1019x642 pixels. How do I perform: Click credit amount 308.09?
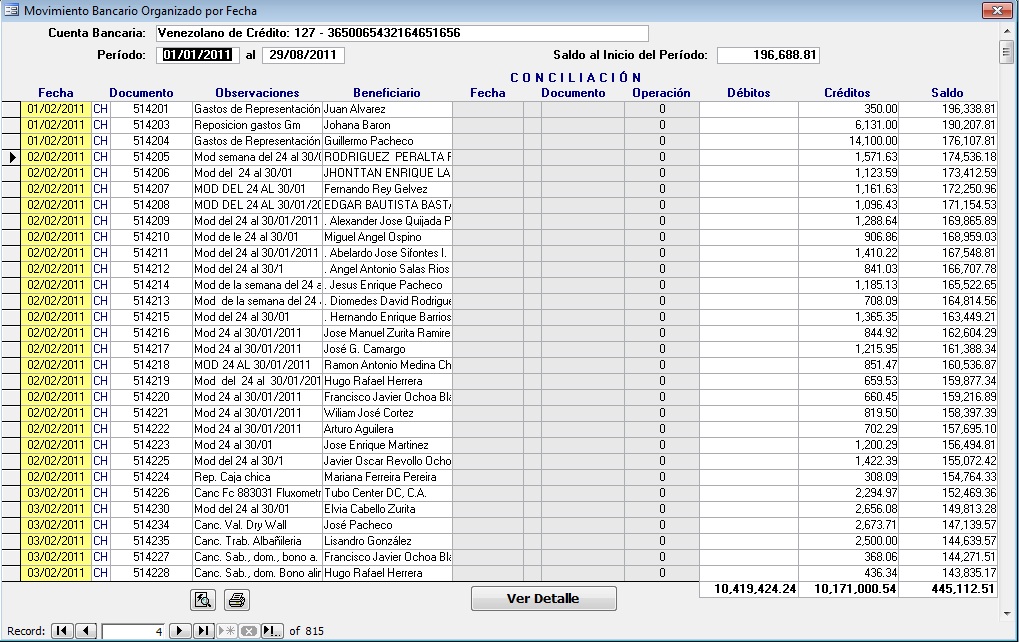881,477
